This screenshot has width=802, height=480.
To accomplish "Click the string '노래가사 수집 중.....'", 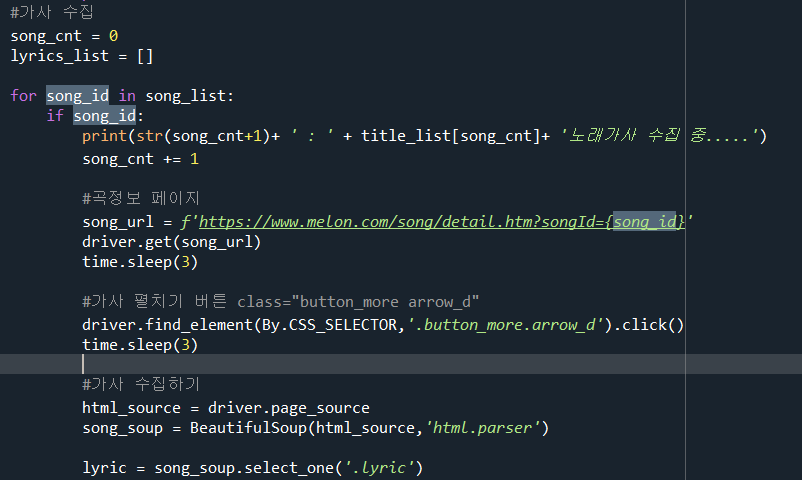I will [659, 136].
